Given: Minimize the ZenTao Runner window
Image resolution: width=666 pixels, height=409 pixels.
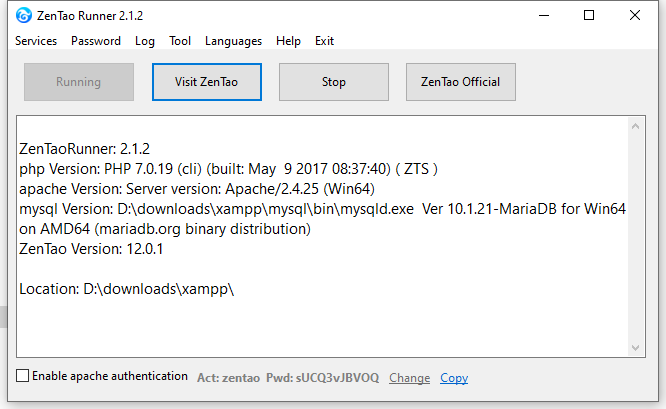Looking at the screenshot, I should pyautogui.click(x=544, y=15).
